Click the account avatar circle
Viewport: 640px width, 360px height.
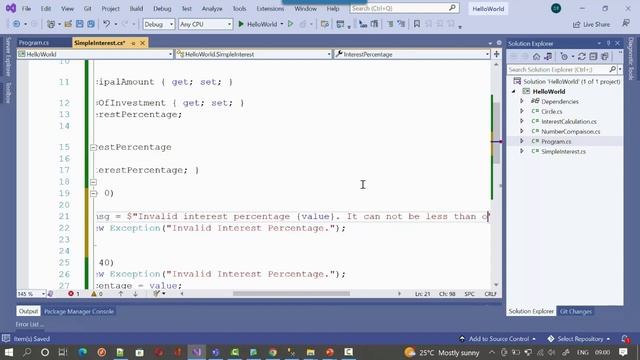556,8
